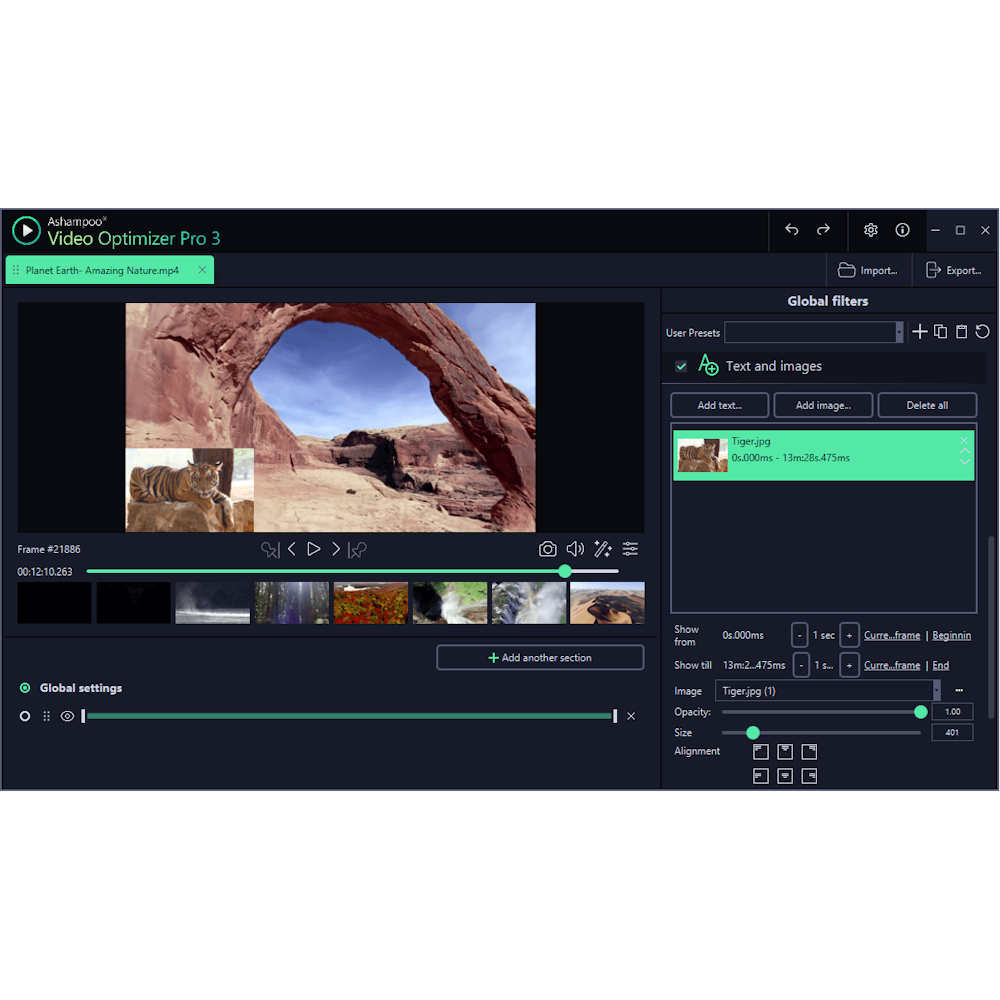Add another section to the timeline
The width and height of the screenshot is (1000, 1000).
click(540, 657)
